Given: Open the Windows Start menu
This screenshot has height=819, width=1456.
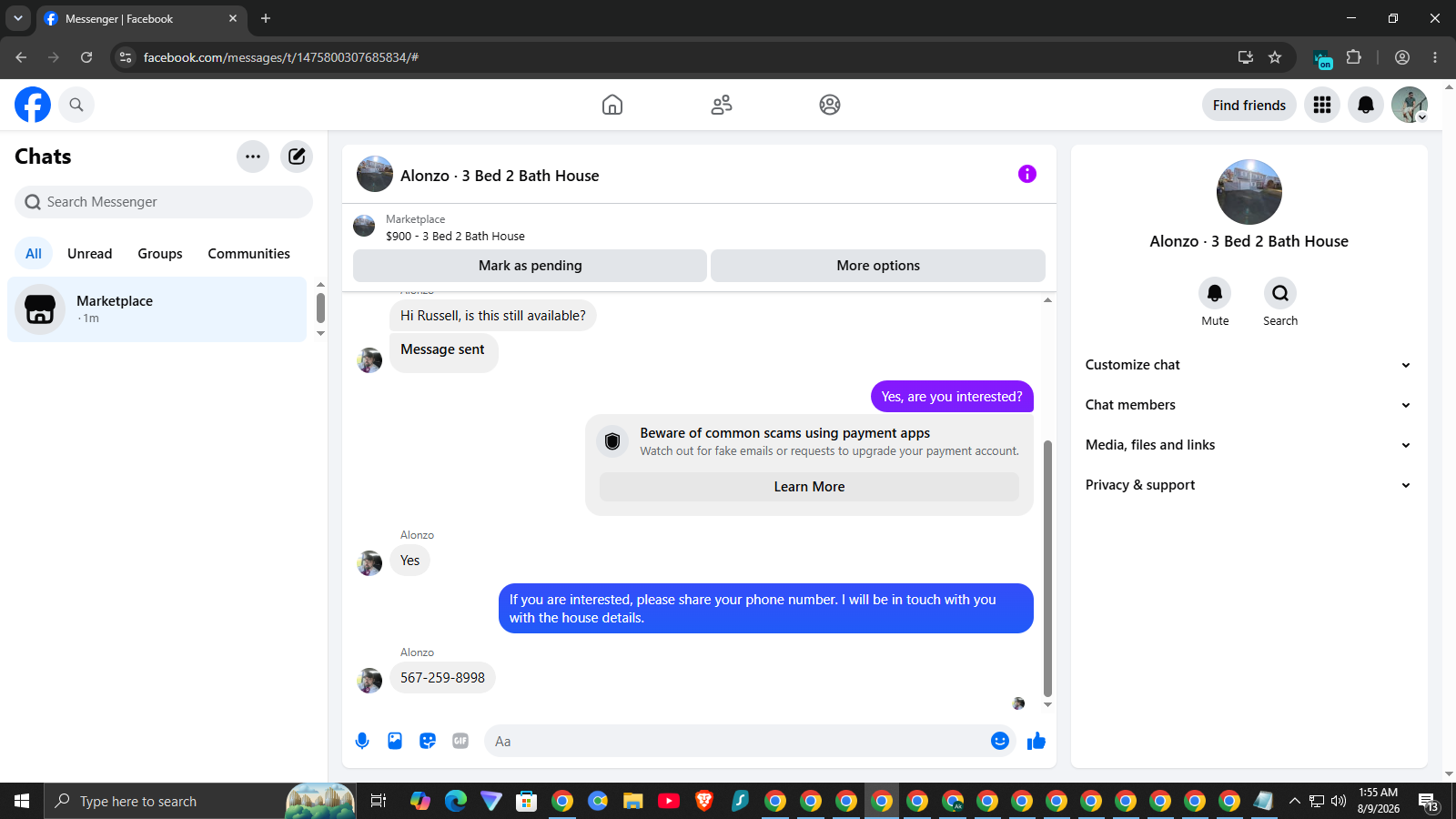Looking at the screenshot, I should coord(22,801).
